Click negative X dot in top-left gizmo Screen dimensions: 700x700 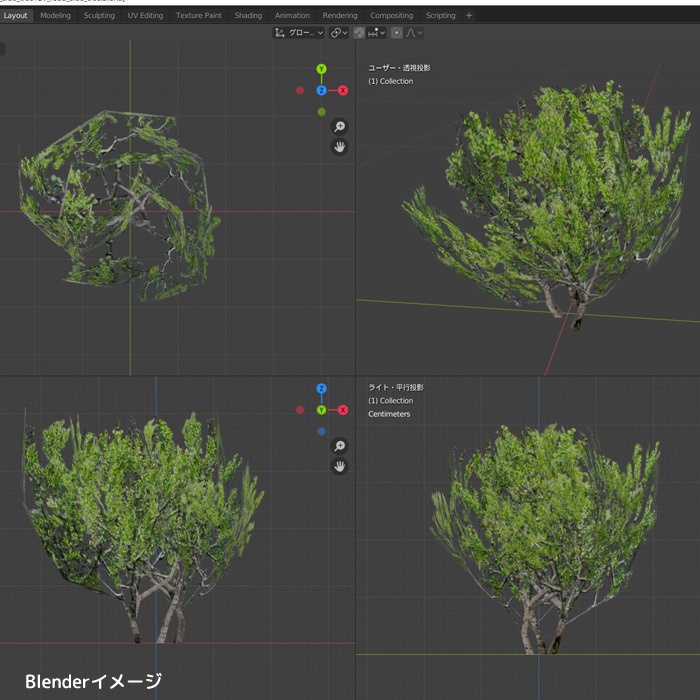(x=300, y=90)
